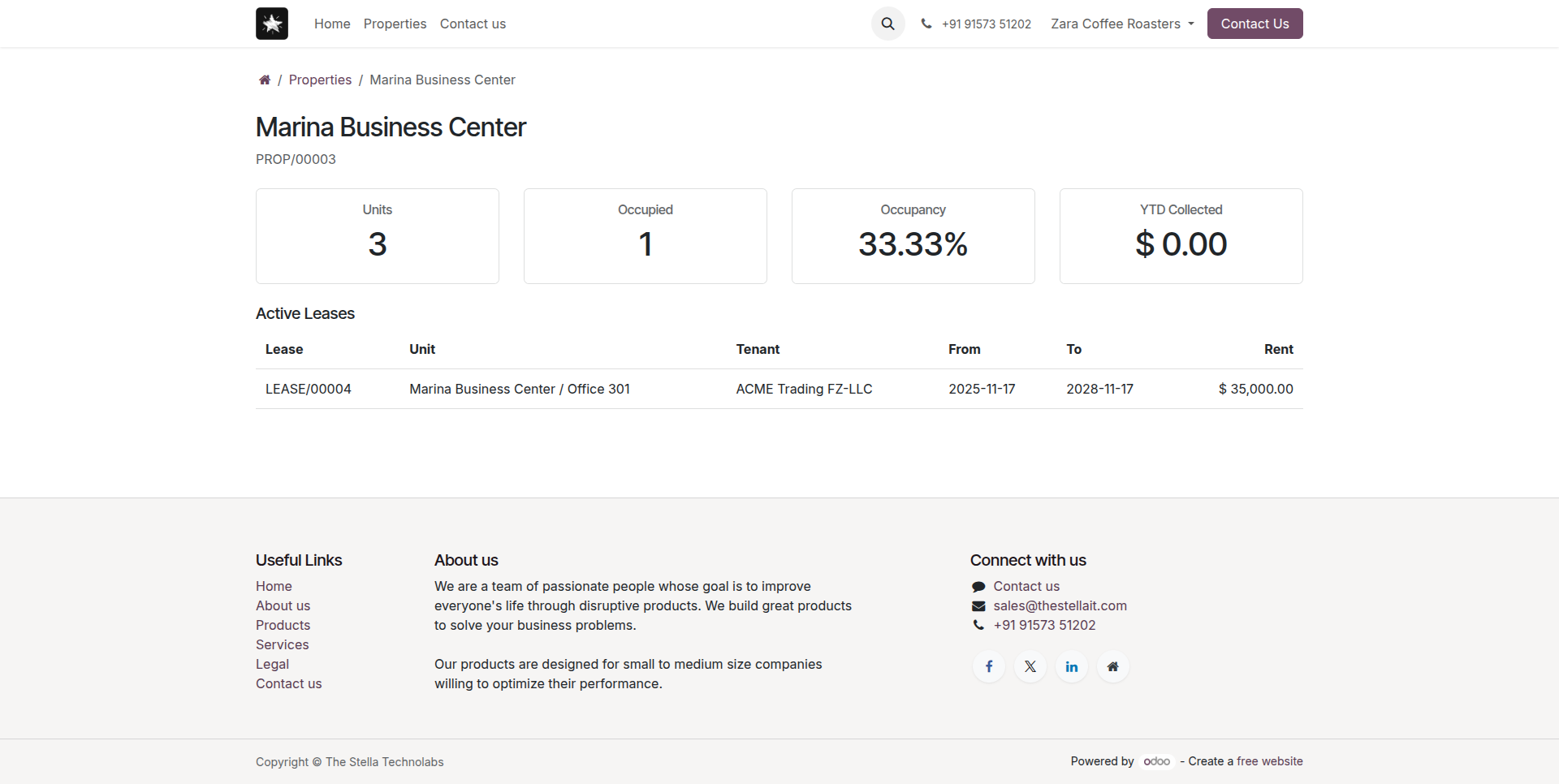The image size is (1559, 784).
Task: Click the 2025-11-17 From date
Action: click(982, 389)
